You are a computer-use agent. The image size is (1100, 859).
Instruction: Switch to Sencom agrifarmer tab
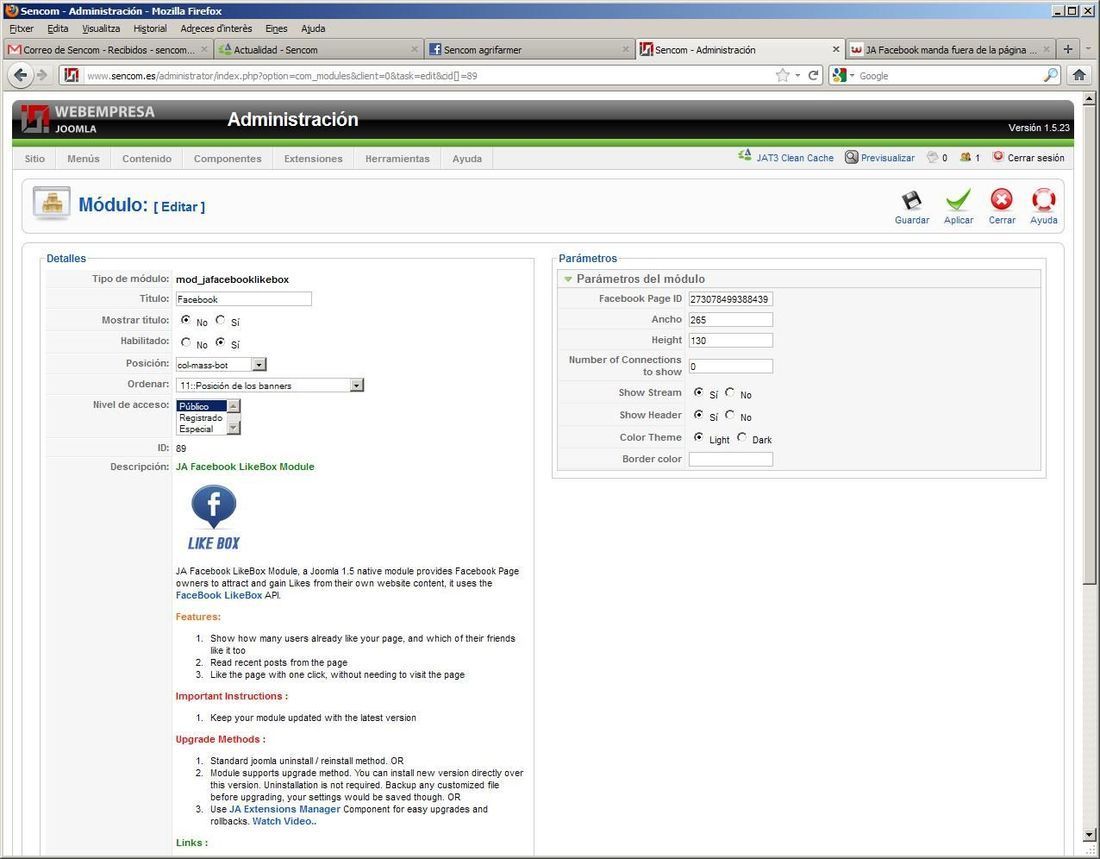tap(529, 49)
